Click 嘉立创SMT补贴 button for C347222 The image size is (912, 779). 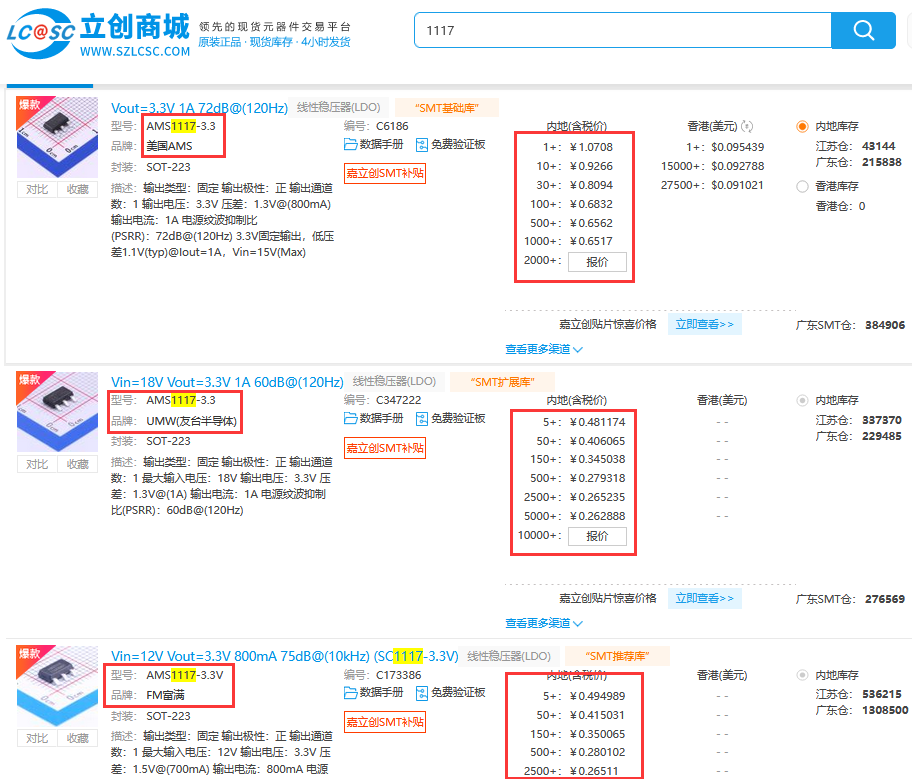385,448
